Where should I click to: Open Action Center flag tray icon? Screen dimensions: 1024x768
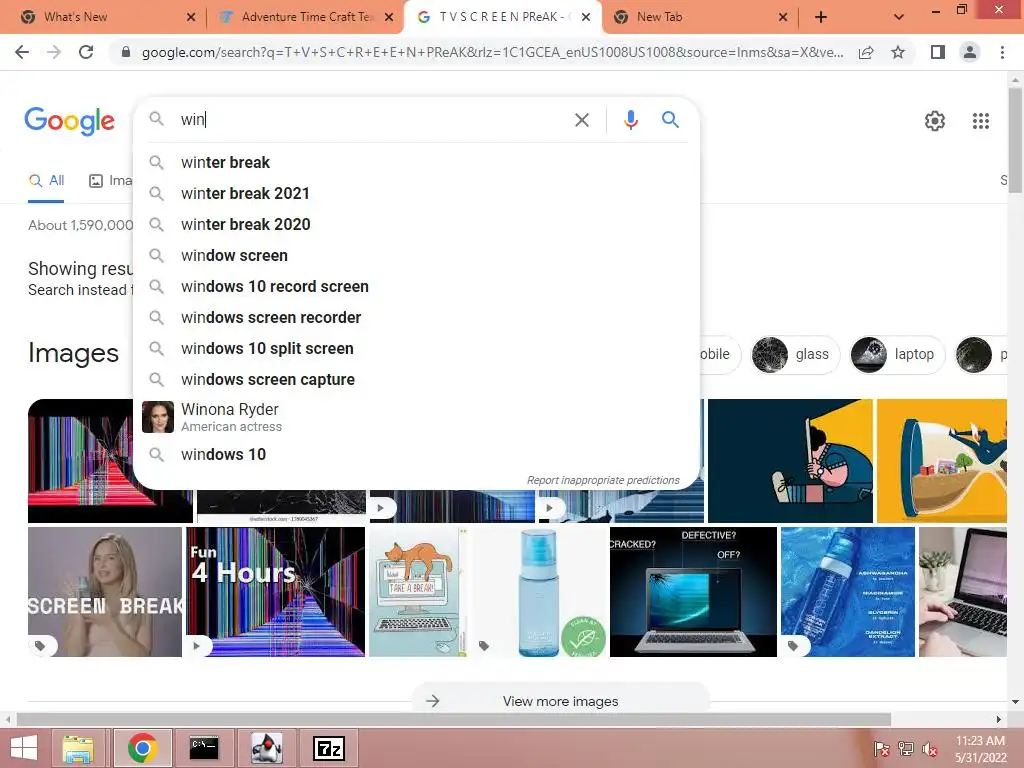click(882, 749)
